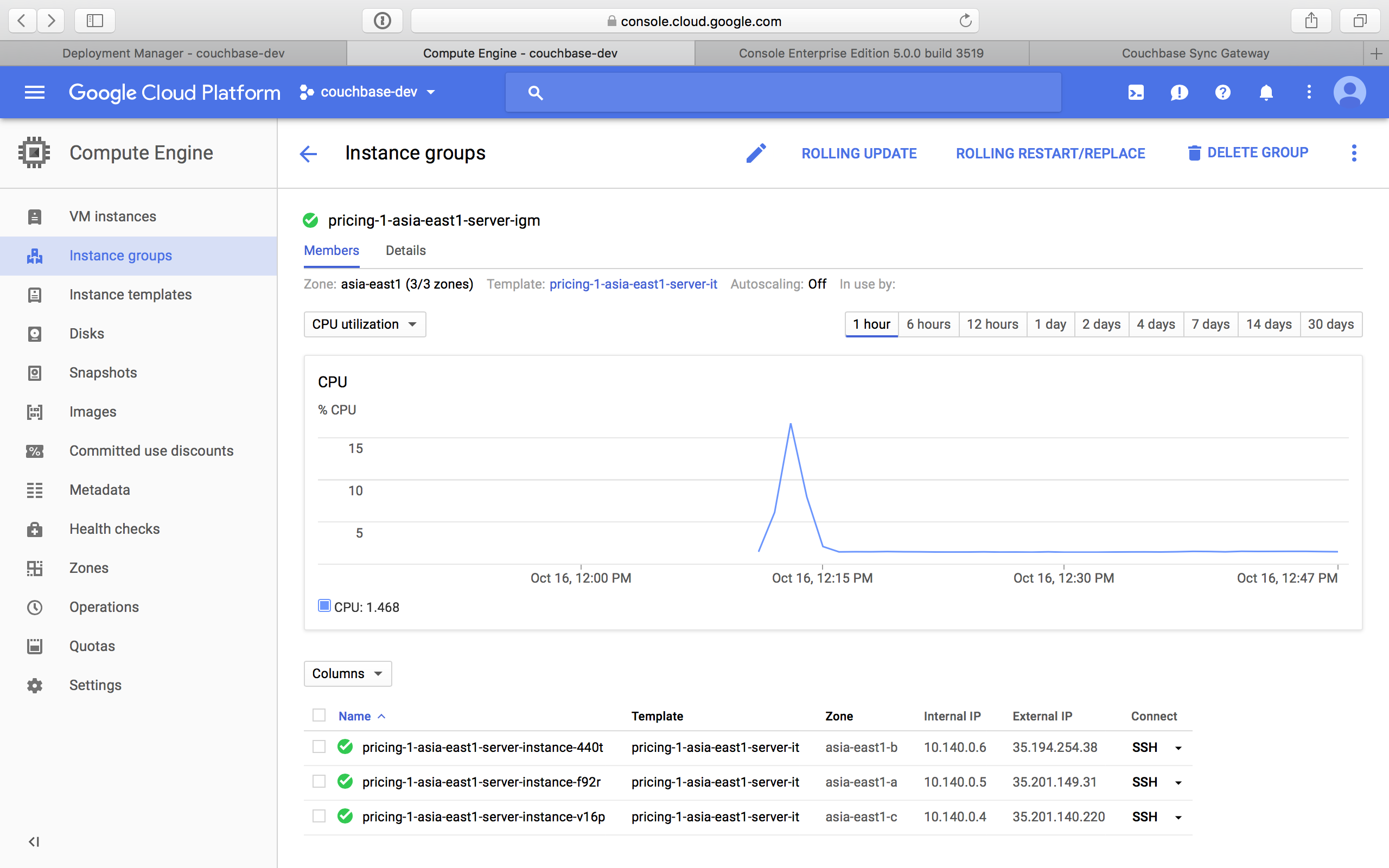Expand the Columns dropdown
This screenshot has width=1389, height=868.
point(347,673)
